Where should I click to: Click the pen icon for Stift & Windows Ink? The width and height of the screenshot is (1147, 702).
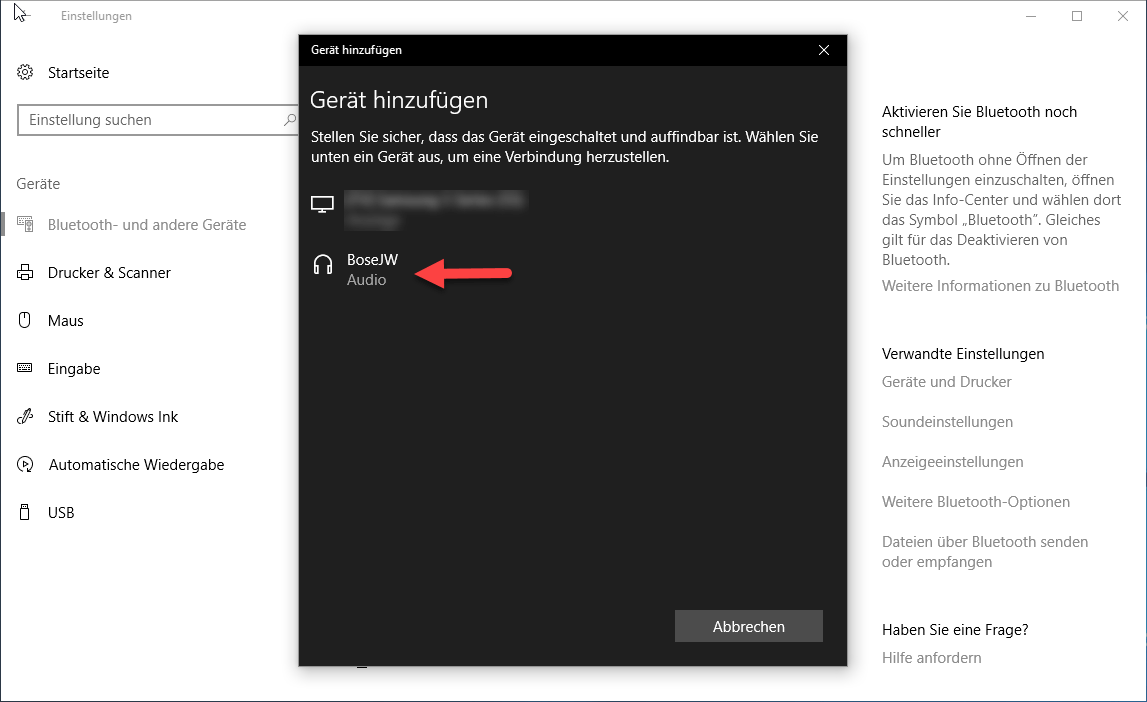[26, 417]
